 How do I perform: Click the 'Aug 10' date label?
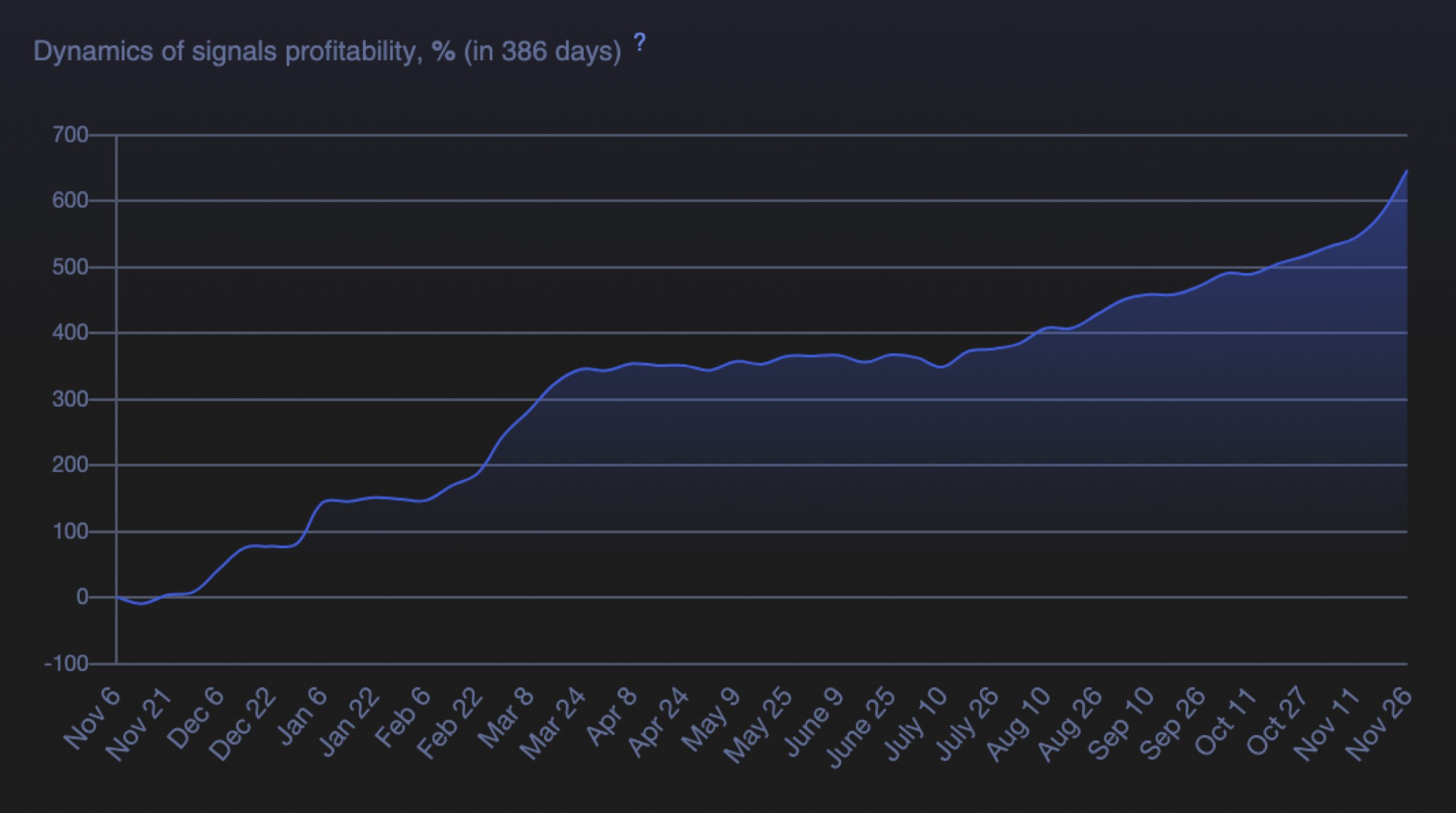click(1019, 724)
